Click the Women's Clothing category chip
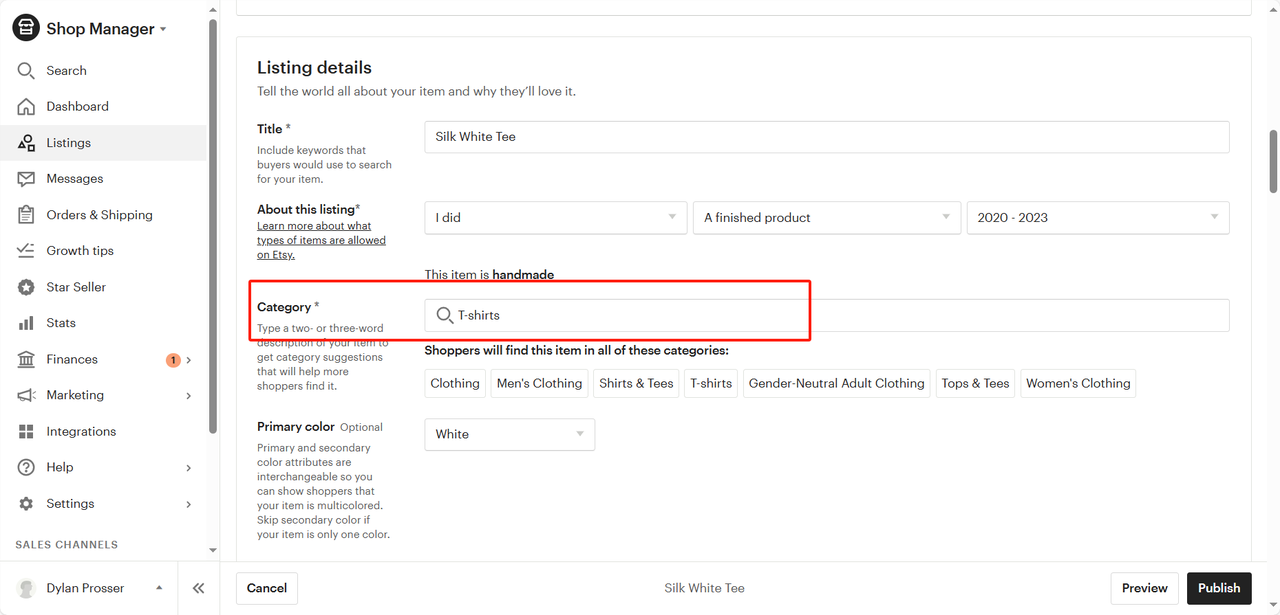 (1078, 383)
